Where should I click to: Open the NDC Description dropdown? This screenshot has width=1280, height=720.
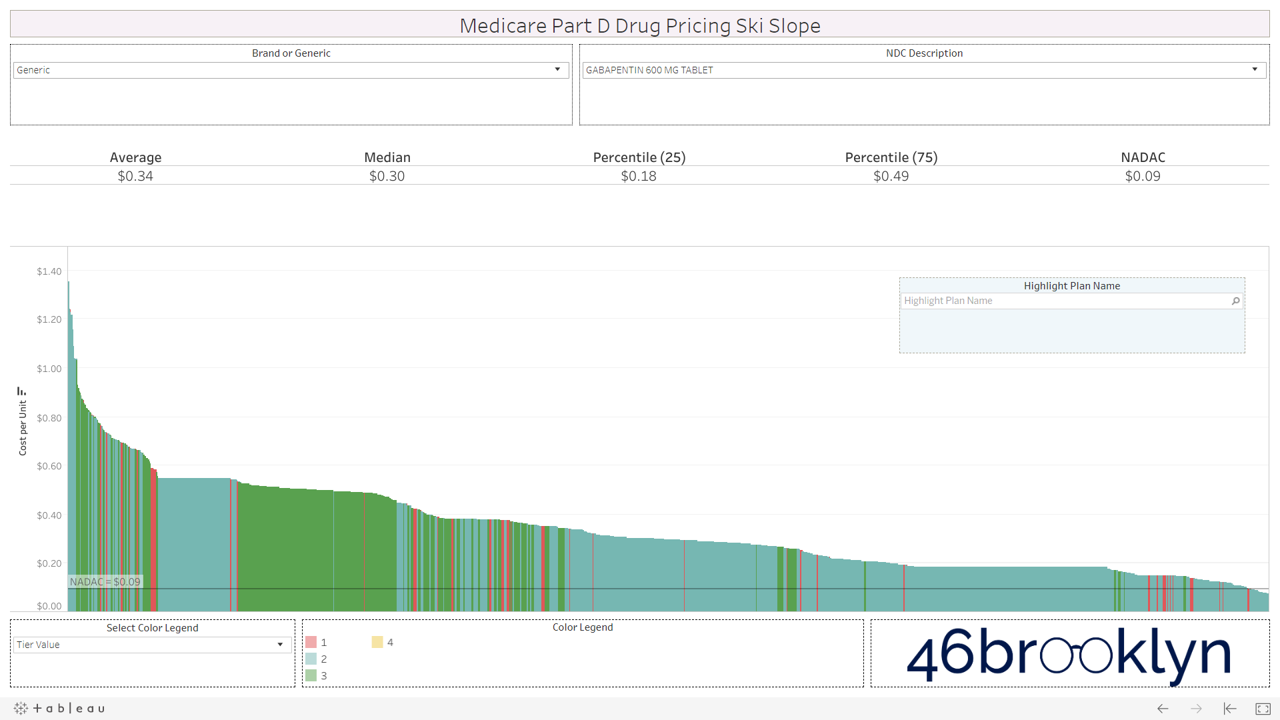click(x=924, y=70)
